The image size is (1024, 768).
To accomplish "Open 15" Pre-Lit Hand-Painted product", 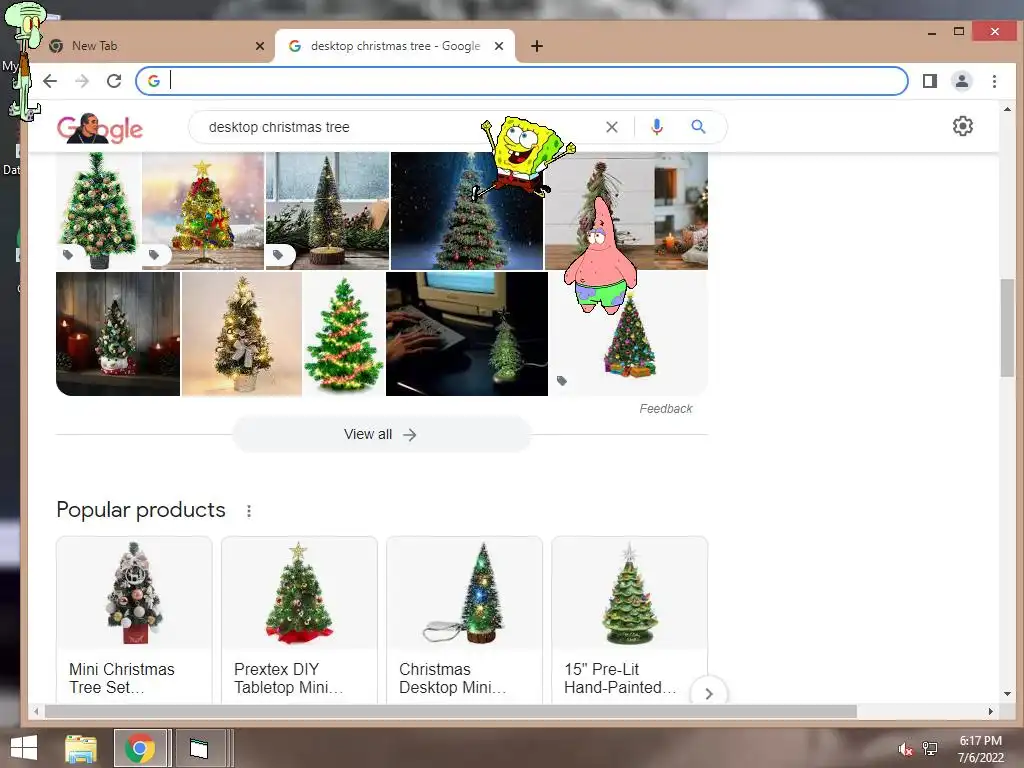I will click(630, 619).
